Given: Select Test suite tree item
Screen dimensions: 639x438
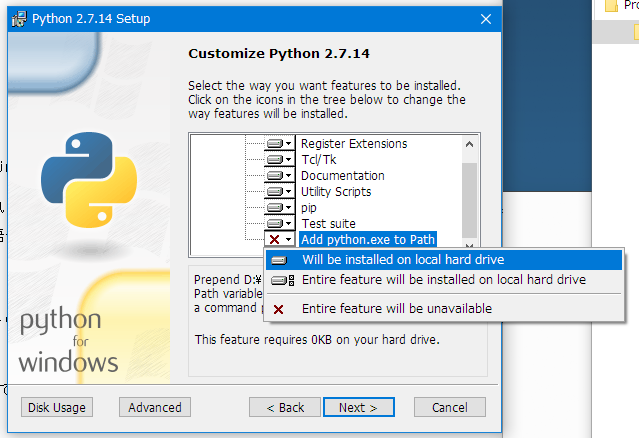Looking at the screenshot, I should tap(328, 223).
